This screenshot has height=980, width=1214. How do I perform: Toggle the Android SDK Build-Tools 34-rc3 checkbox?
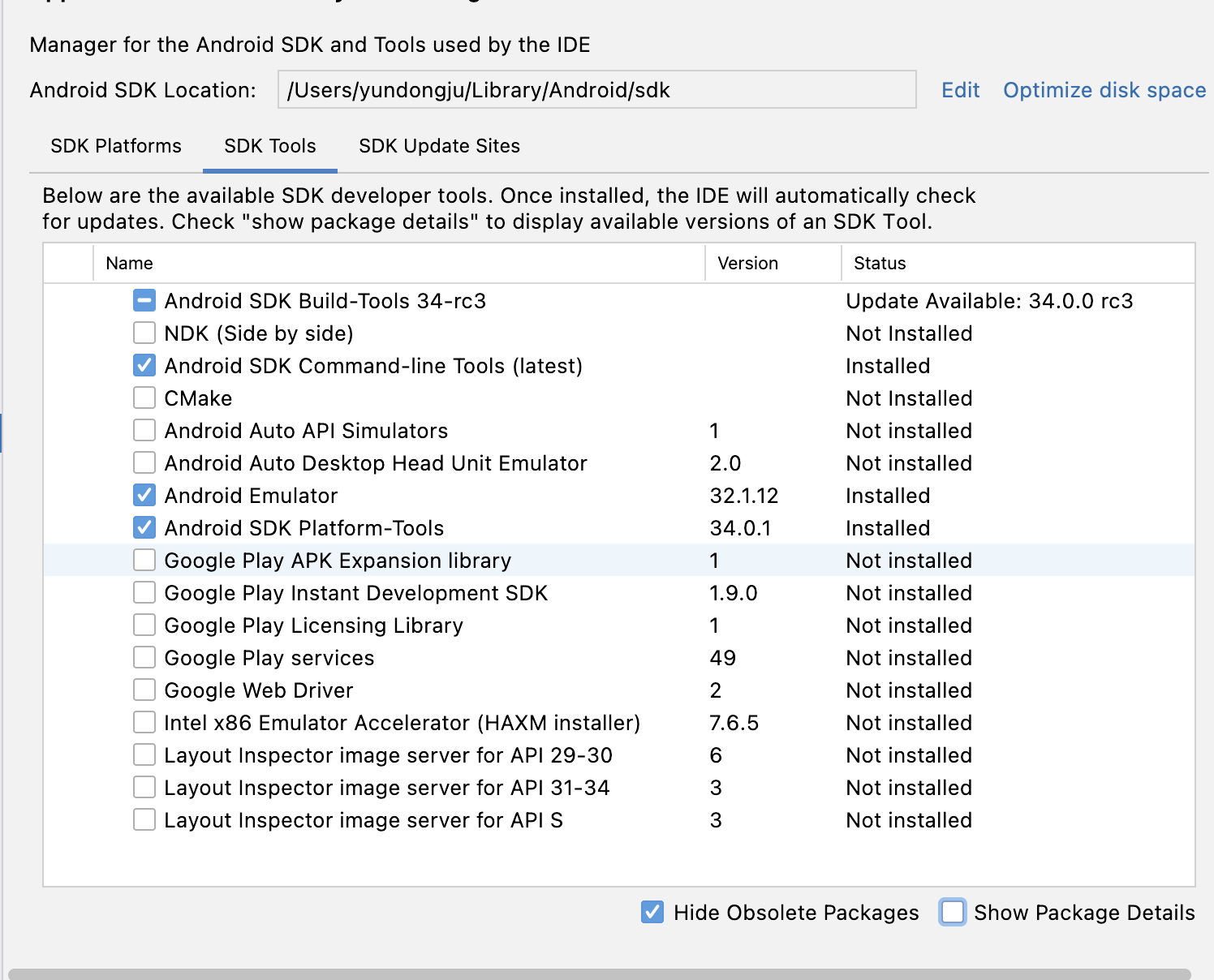pyautogui.click(x=144, y=301)
